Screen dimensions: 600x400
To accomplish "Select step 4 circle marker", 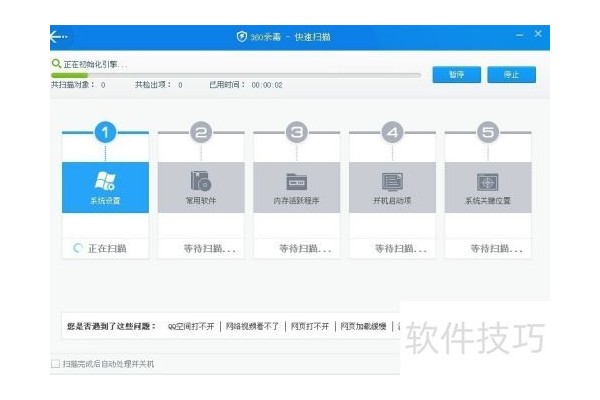I will tap(392, 132).
